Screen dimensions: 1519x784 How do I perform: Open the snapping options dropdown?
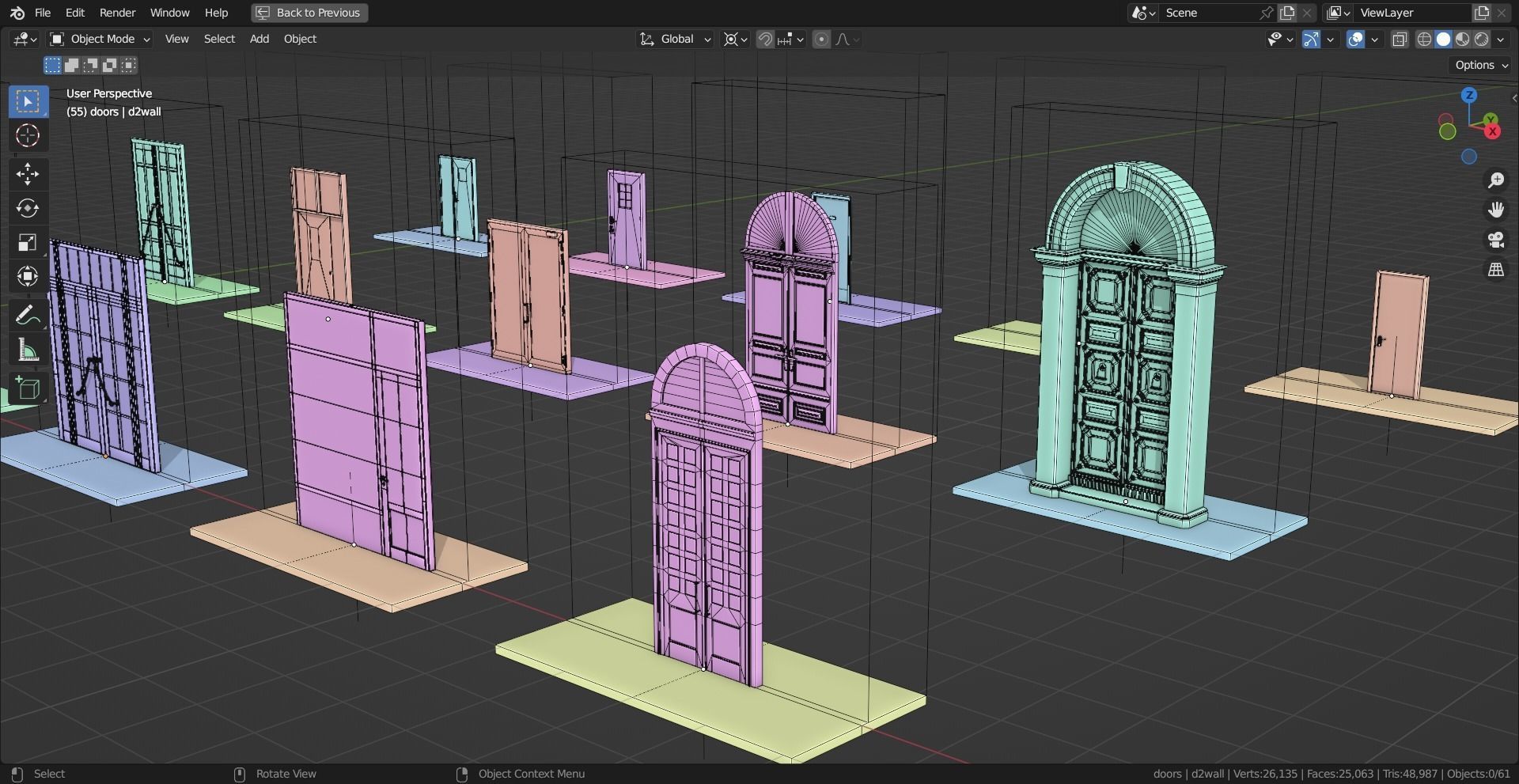point(790,39)
